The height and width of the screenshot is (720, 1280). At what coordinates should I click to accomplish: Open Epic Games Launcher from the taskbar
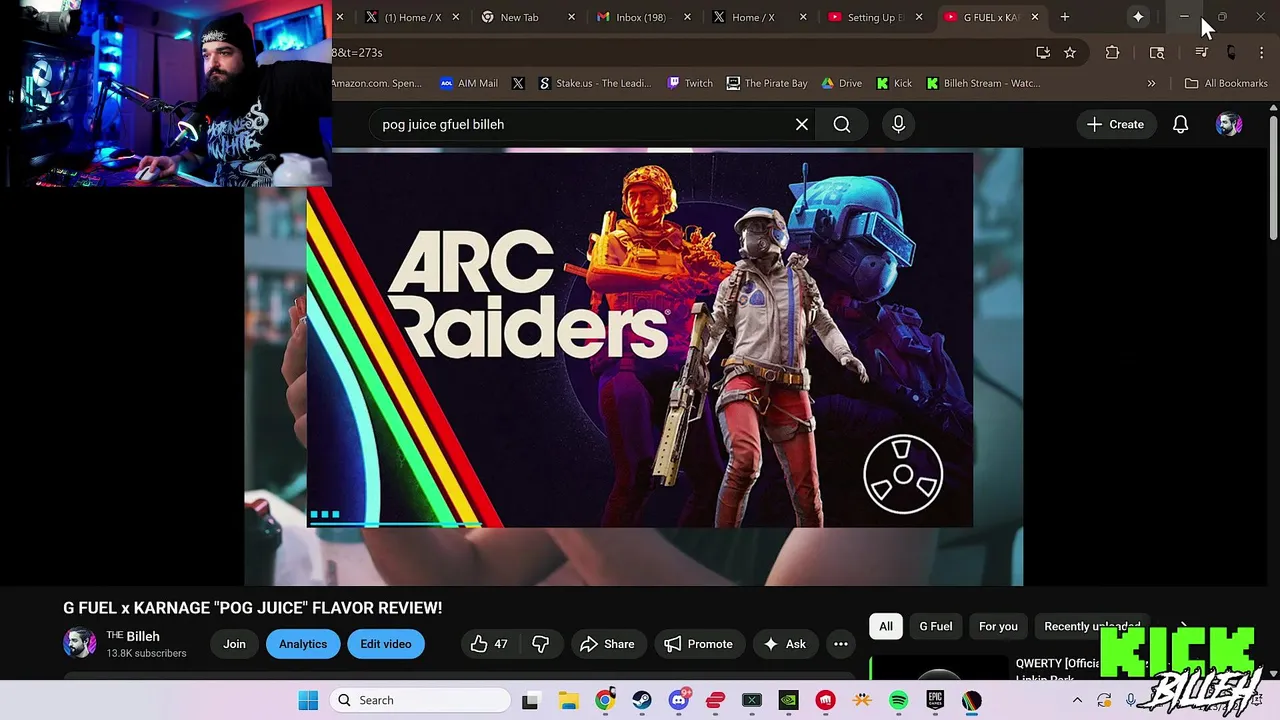coord(935,700)
